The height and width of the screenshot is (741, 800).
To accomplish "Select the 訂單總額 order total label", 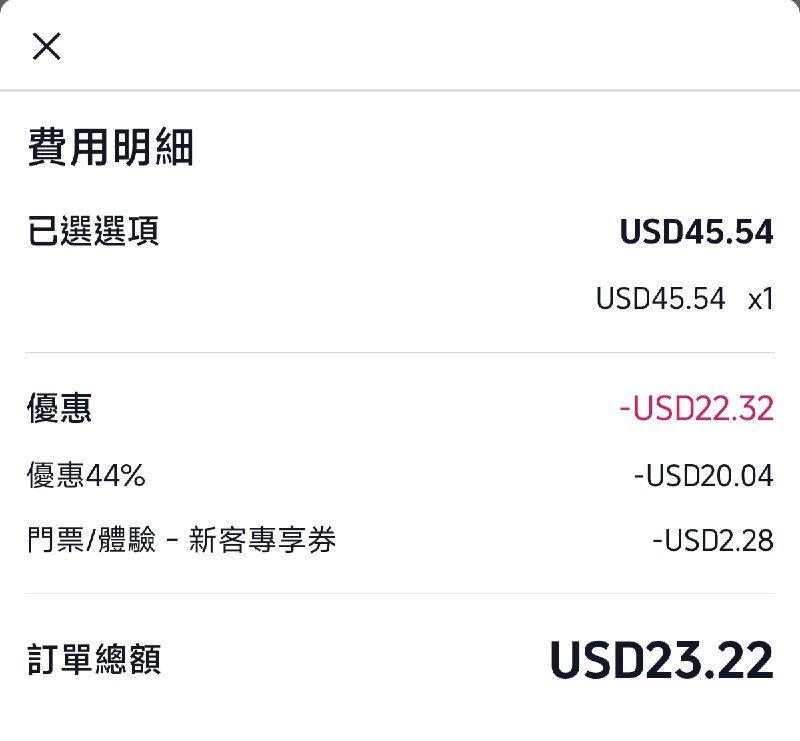I will pos(96,661).
